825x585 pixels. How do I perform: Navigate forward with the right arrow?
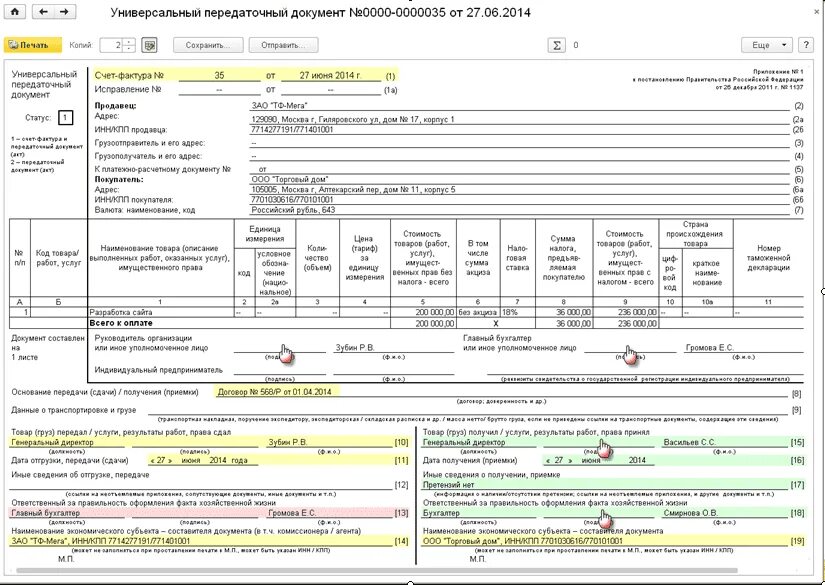64,12
